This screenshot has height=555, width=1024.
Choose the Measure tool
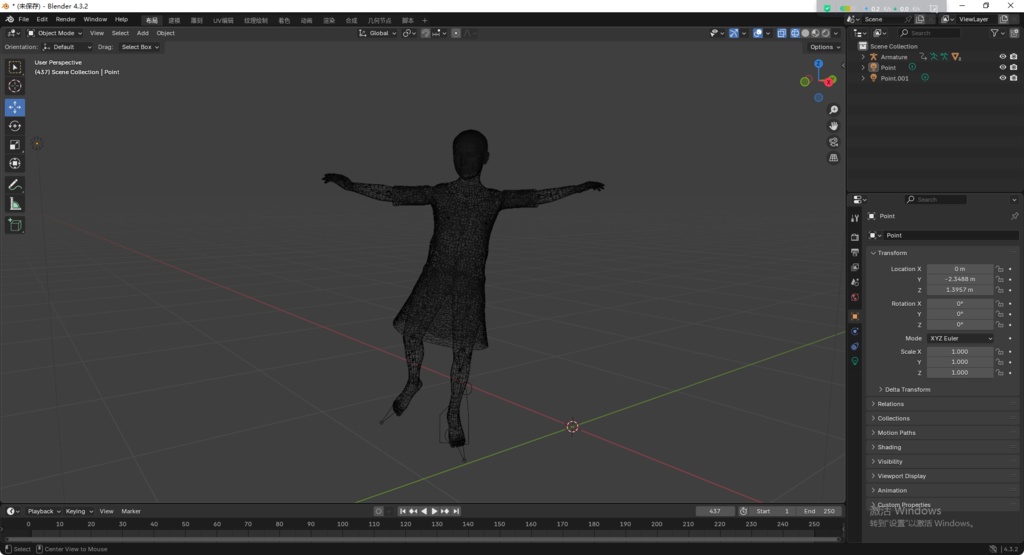(15, 204)
